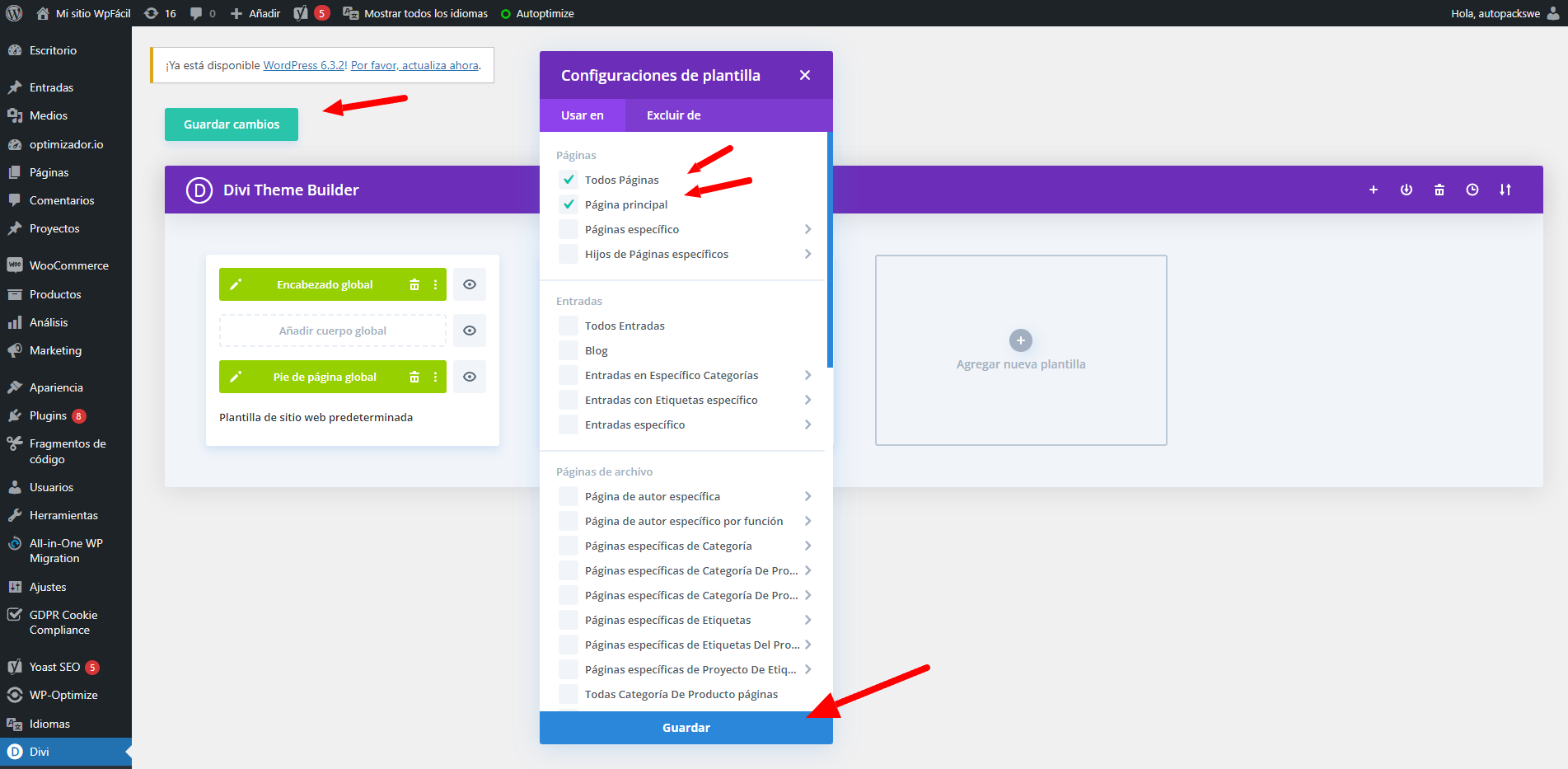The image size is (1568, 769).
Task: Open Mostrar todos los idiomas menu
Action: point(415,13)
